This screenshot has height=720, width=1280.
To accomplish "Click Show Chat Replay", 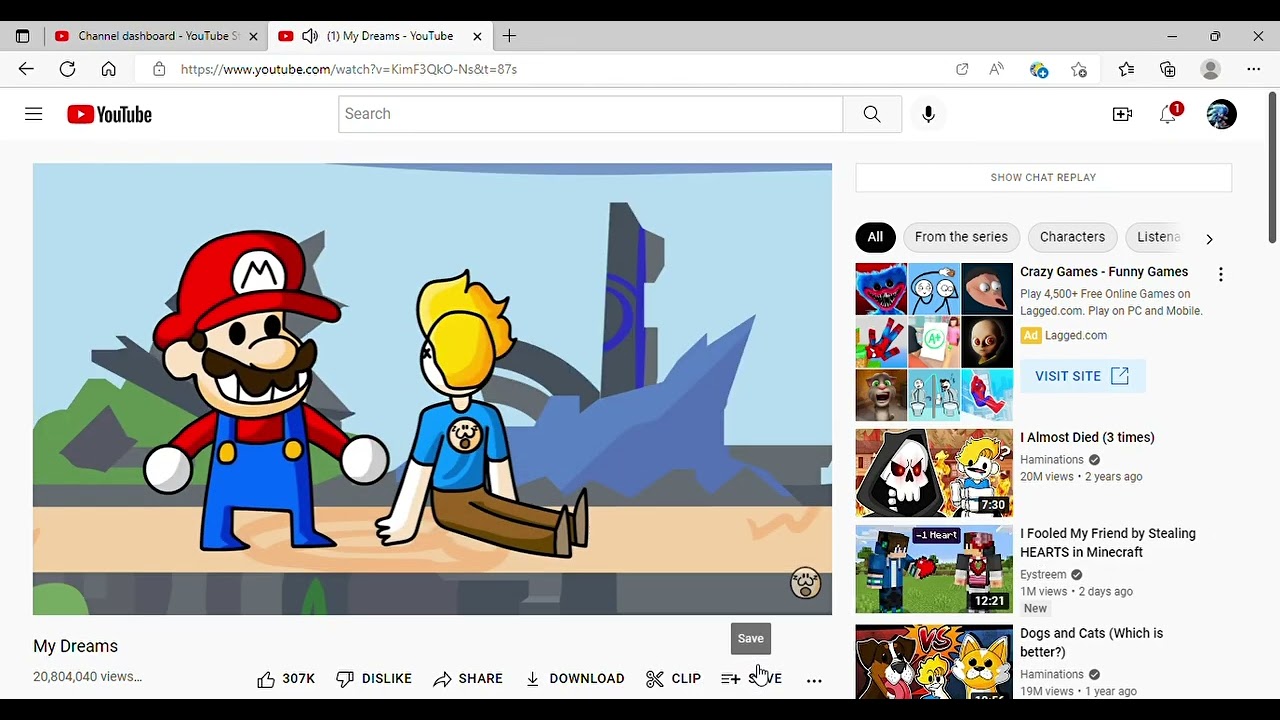I will point(1043,178).
